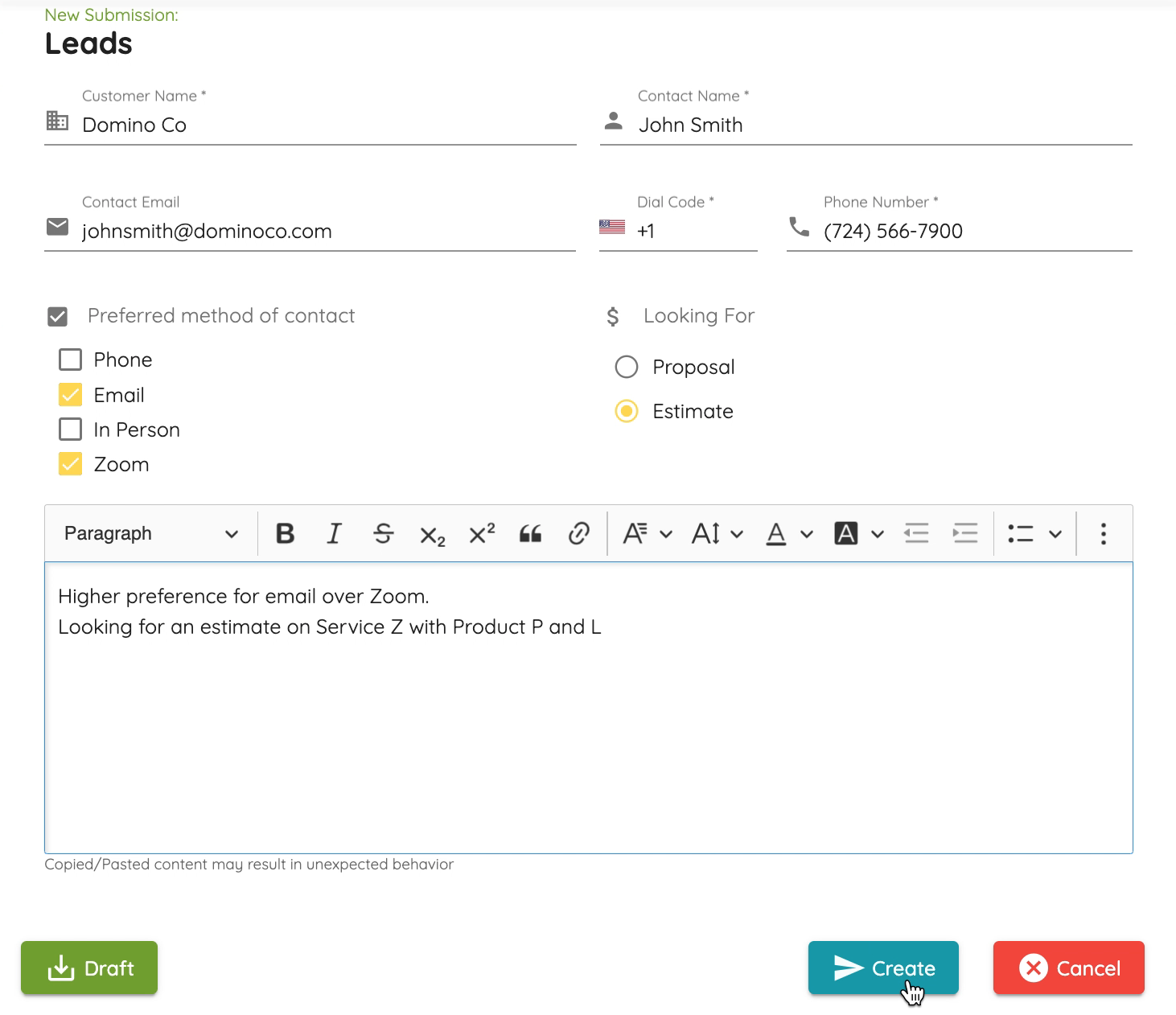The width and height of the screenshot is (1176, 1015).
Task: Apply italic formatting
Action: coord(334,533)
